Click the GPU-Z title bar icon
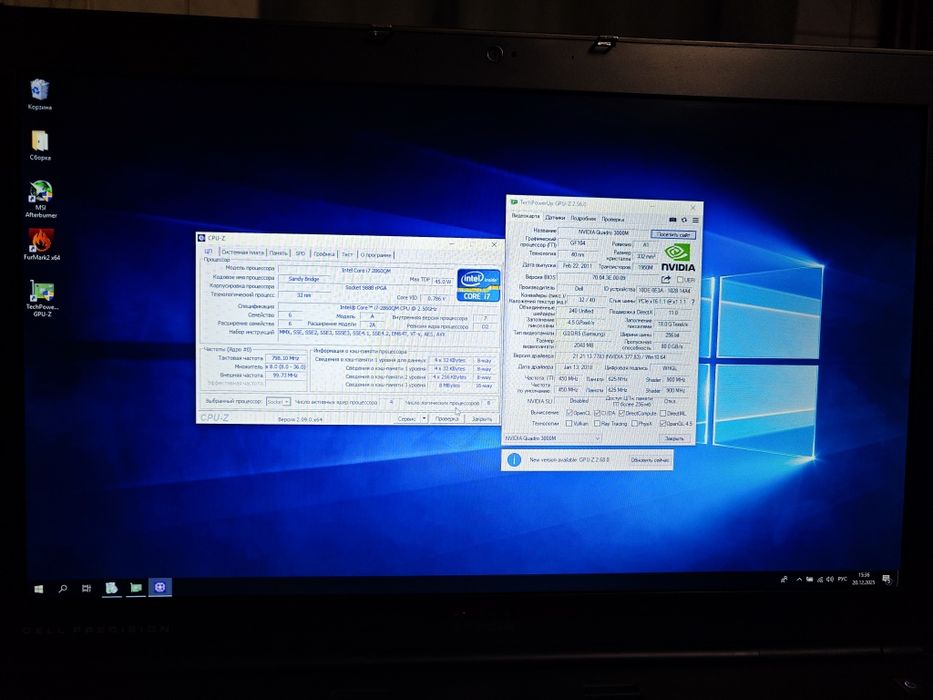 click(x=514, y=202)
